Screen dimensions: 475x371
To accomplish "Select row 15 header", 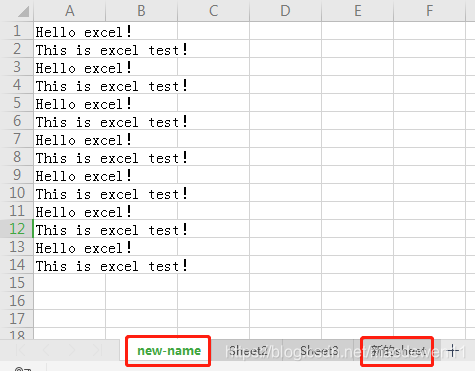I will pos(17,283).
